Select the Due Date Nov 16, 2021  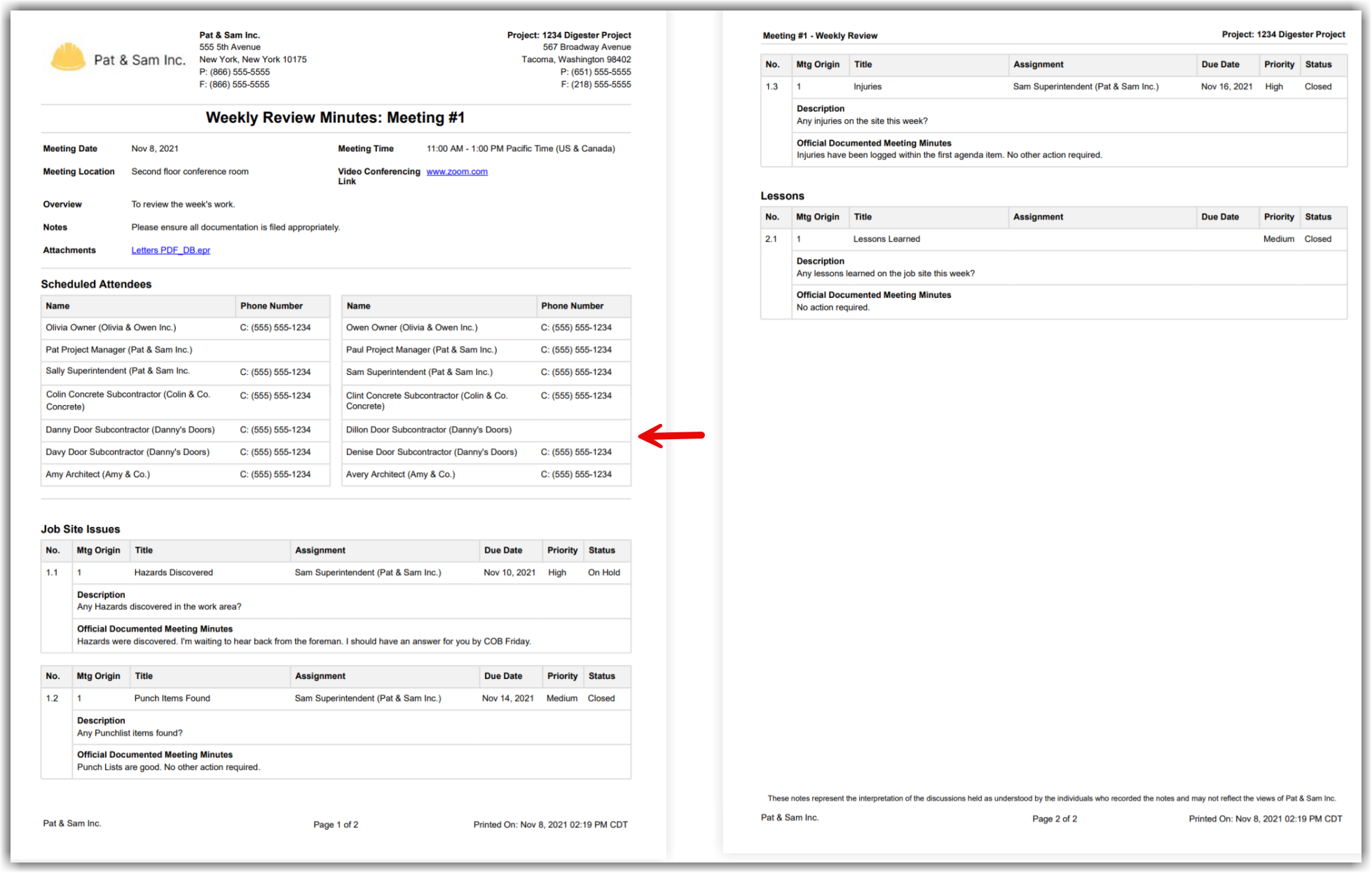point(1226,86)
